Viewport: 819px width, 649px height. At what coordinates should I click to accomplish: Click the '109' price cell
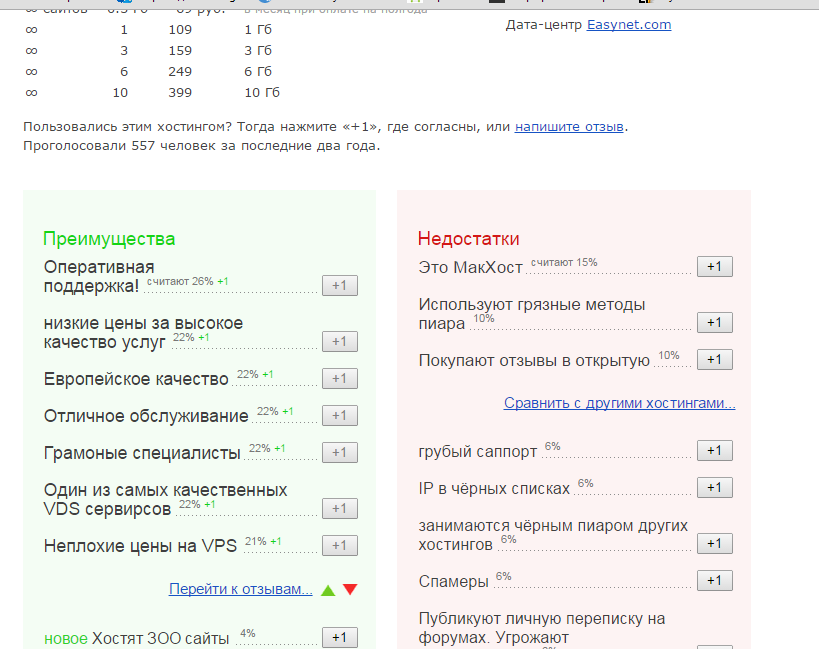(x=180, y=30)
